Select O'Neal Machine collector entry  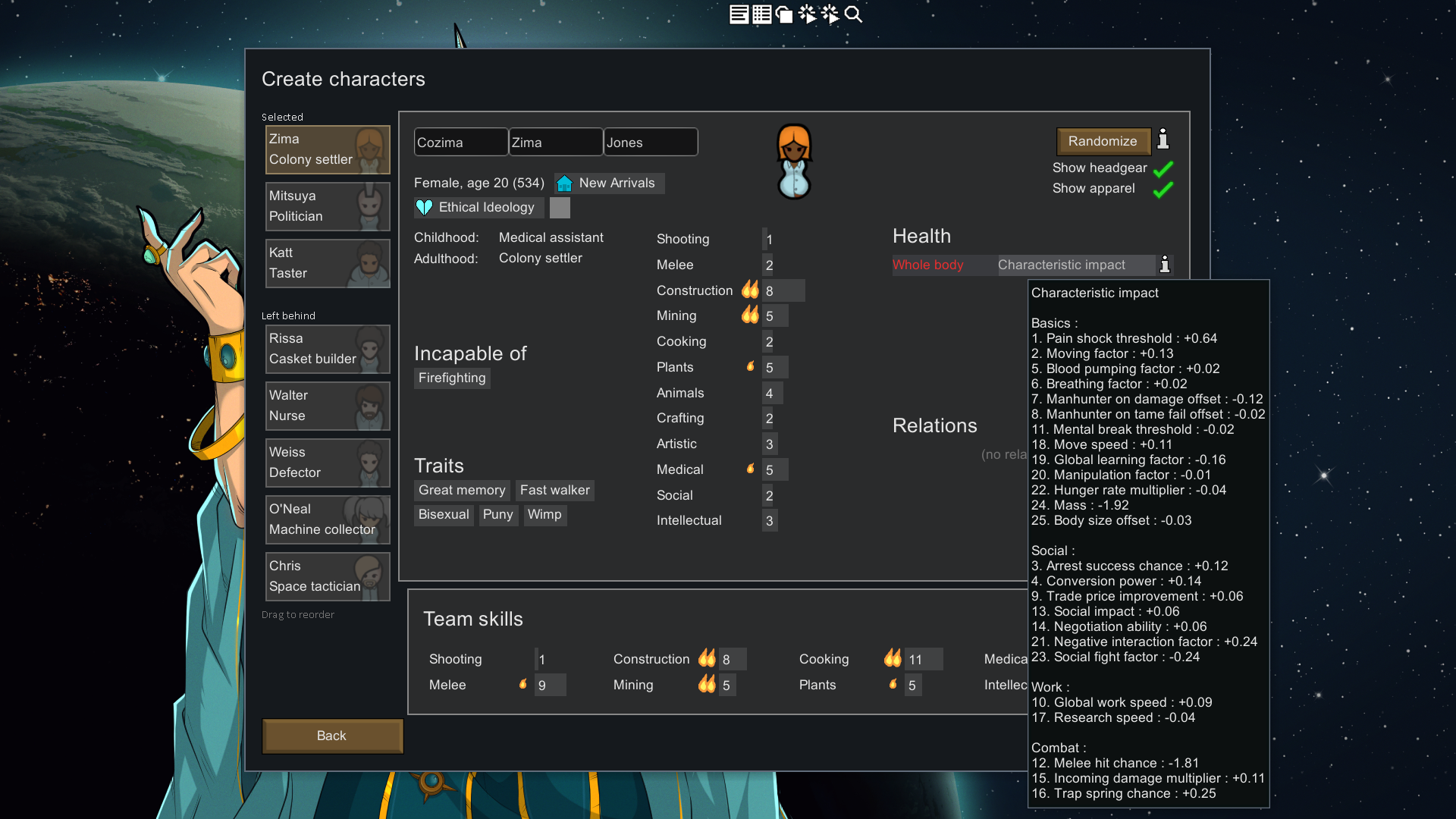click(x=328, y=519)
